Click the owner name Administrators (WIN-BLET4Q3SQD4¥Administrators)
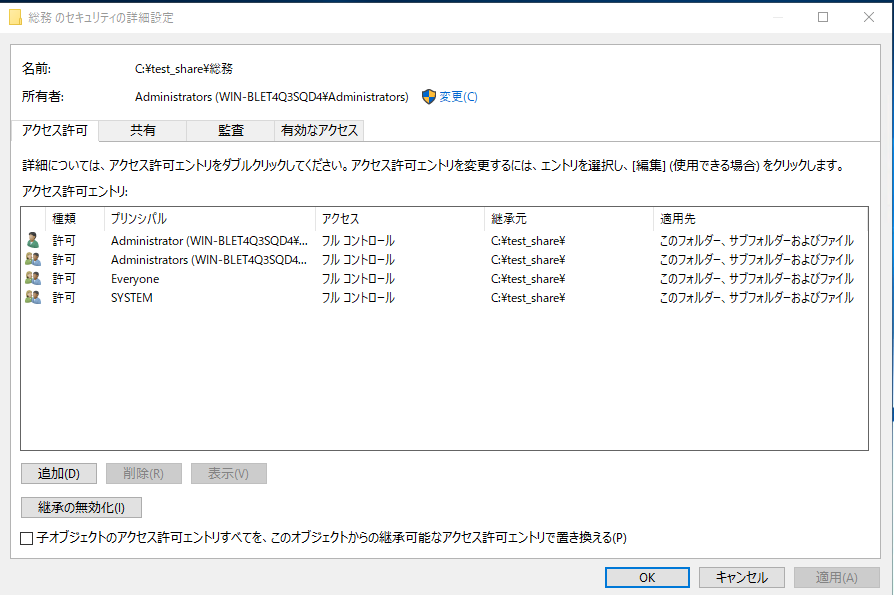This screenshot has height=595, width=894. (272, 97)
